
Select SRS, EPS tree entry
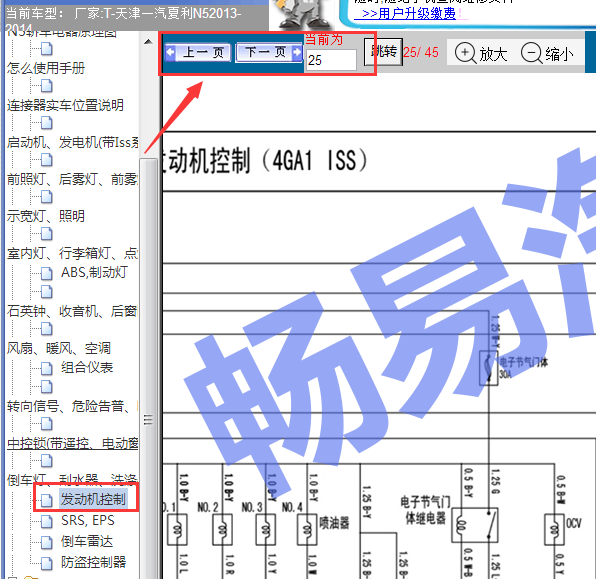(x=88, y=520)
